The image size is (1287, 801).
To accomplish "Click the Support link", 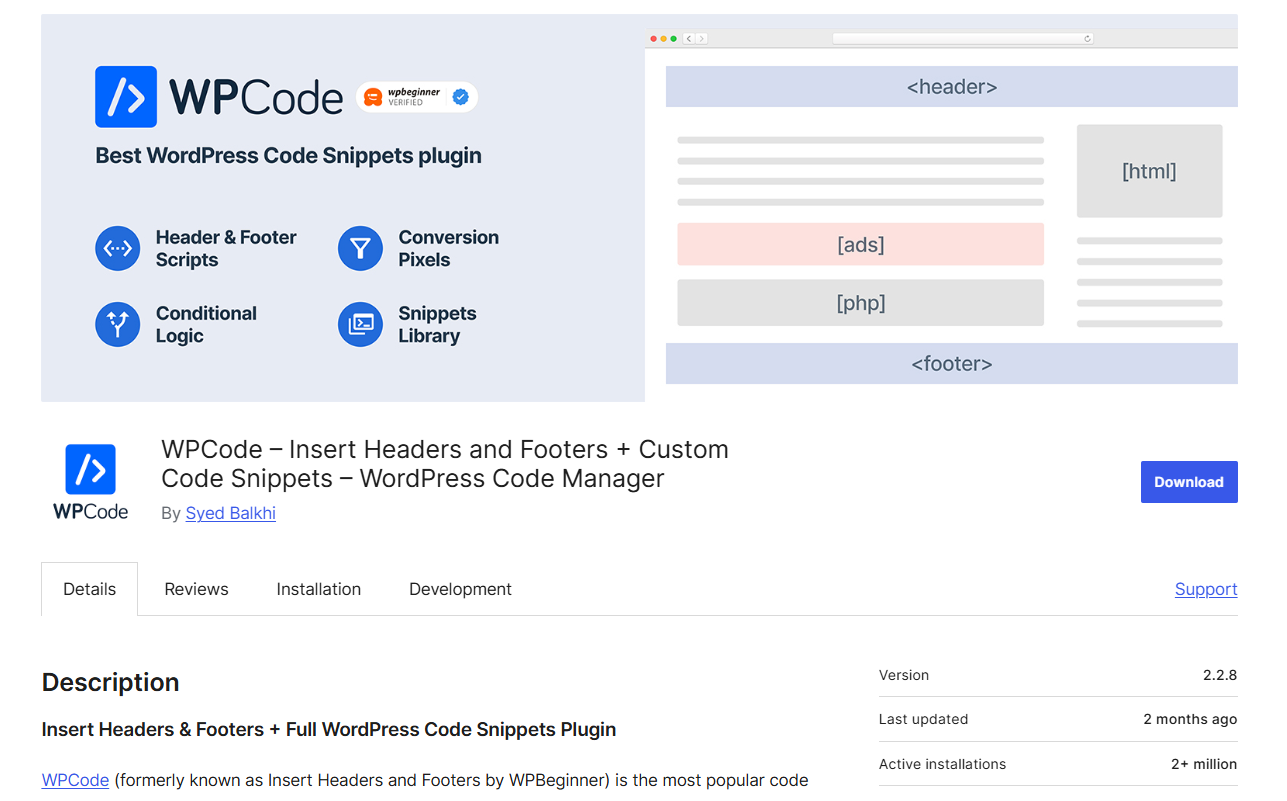I will pyautogui.click(x=1205, y=589).
